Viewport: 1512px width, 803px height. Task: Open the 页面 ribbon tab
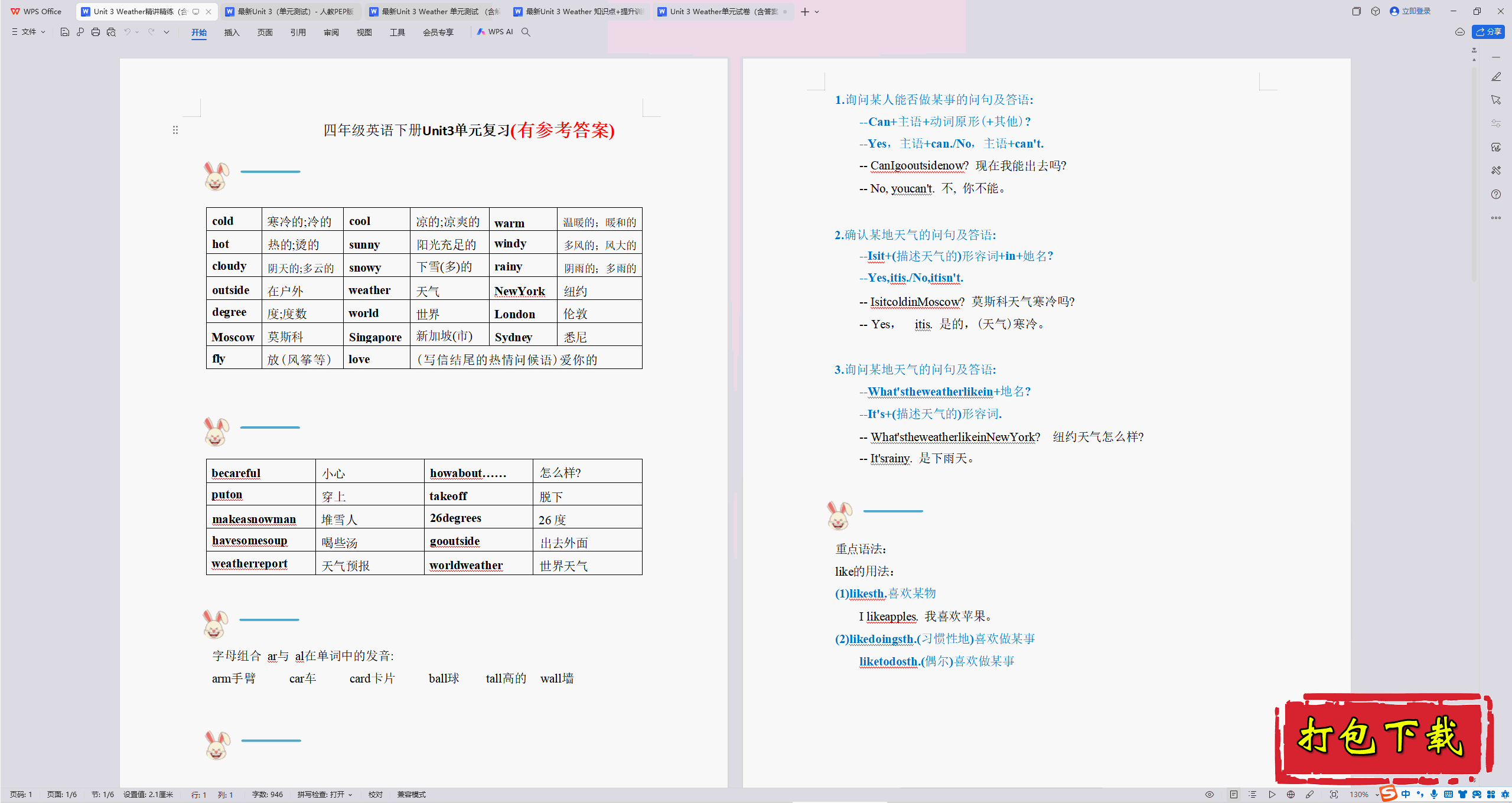tap(265, 32)
